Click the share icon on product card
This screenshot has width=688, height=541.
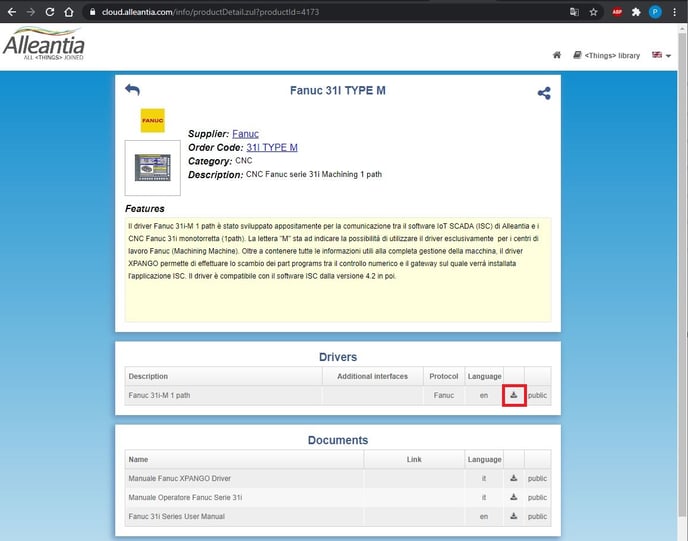tap(544, 93)
